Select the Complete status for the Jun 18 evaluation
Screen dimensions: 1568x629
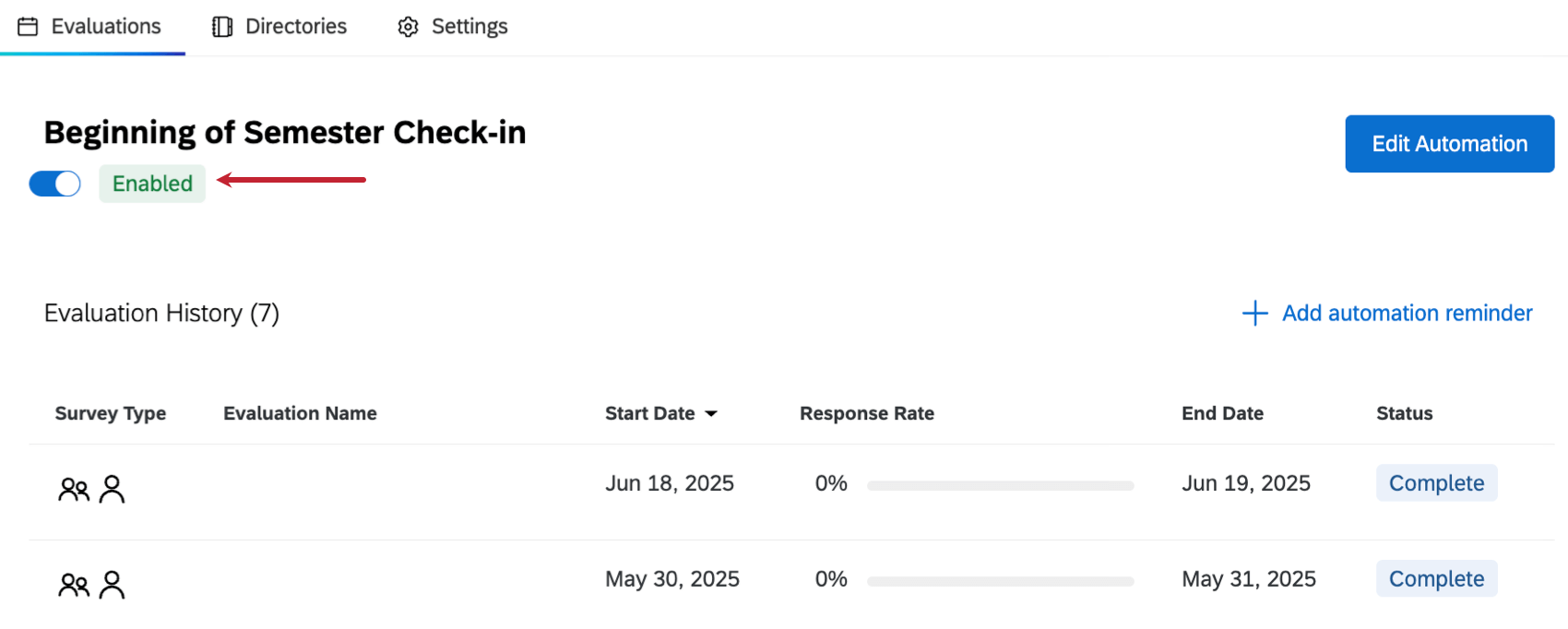(x=1436, y=482)
